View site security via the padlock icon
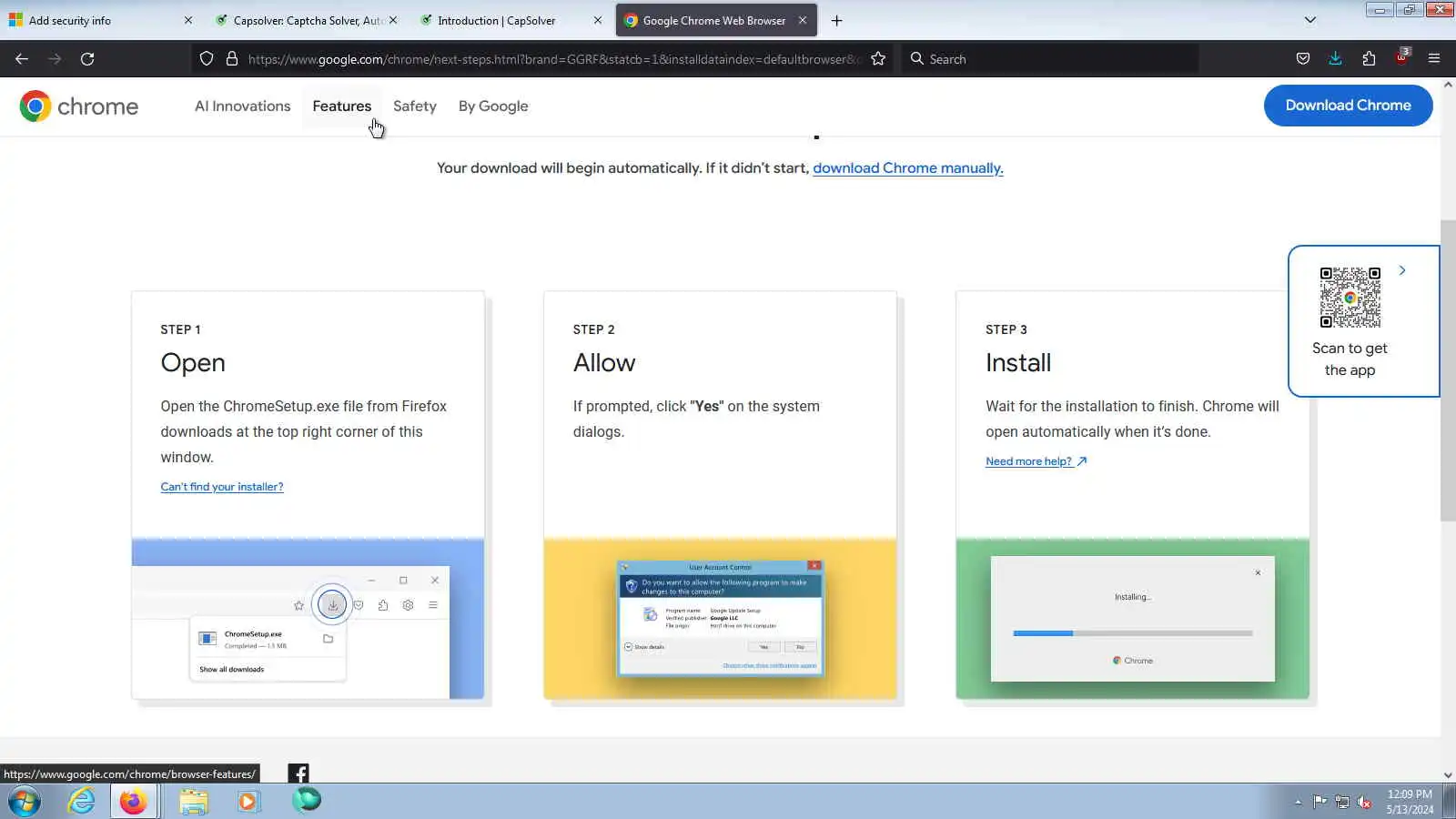Screen dimensions: 1456x819 coord(232,59)
